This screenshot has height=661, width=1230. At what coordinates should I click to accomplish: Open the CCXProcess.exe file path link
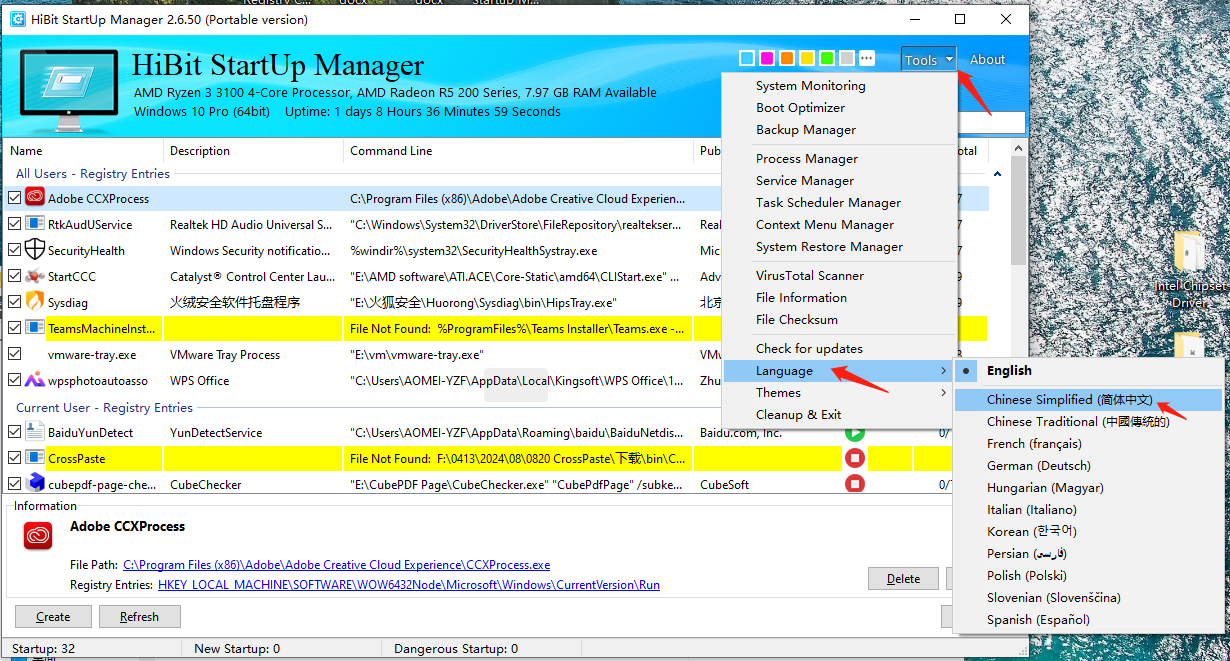click(336, 564)
